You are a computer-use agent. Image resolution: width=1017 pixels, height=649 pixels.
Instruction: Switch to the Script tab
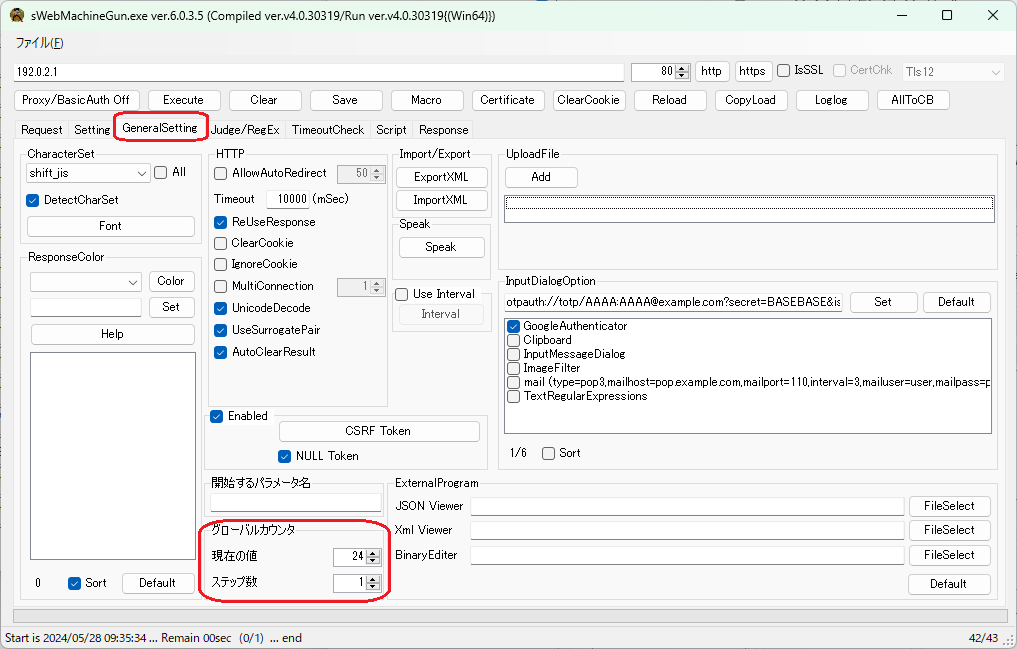pyautogui.click(x=391, y=130)
